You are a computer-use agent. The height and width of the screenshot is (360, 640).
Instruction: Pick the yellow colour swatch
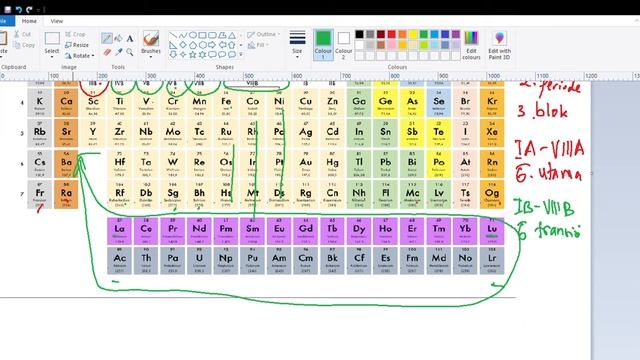click(413, 34)
